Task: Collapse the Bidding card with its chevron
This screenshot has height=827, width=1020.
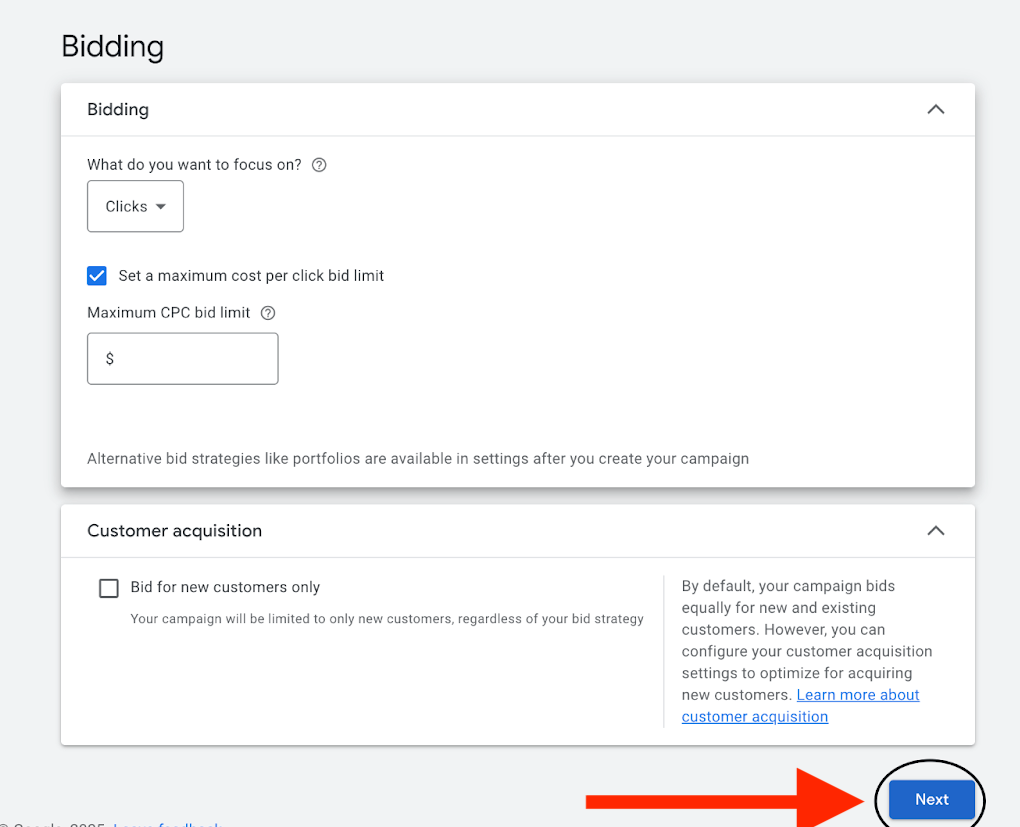Action: click(935, 109)
